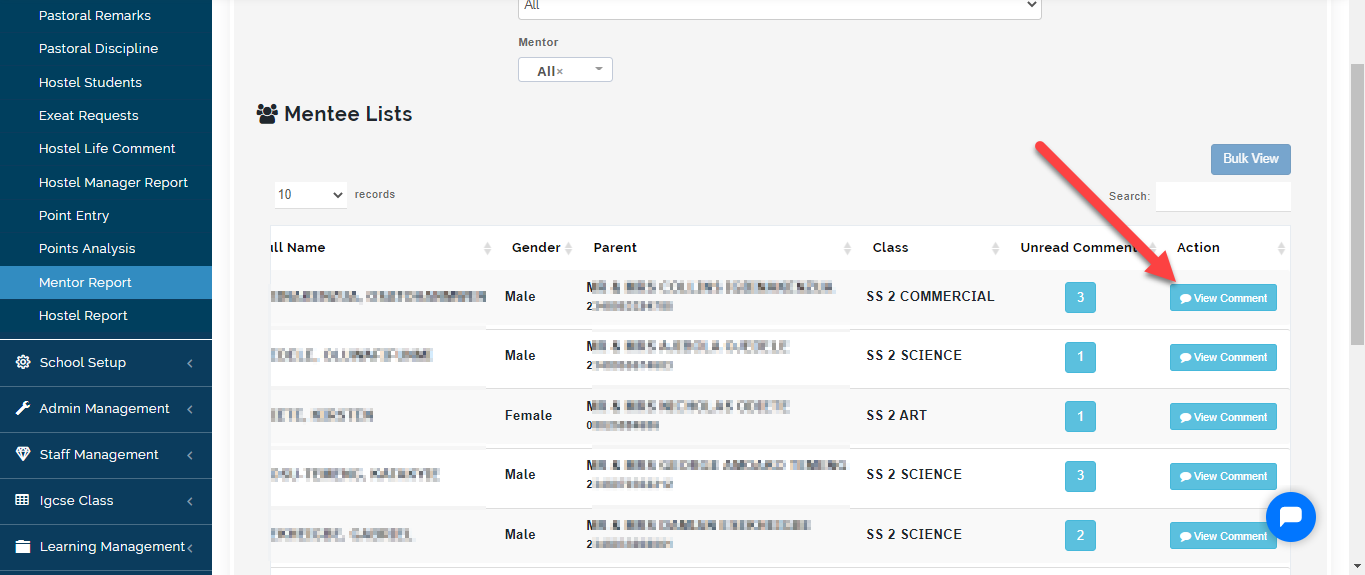The height and width of the screenshot is (575, 1365).
Task: View Comment for SS 2 ART student
Action: click(1223, 417)
